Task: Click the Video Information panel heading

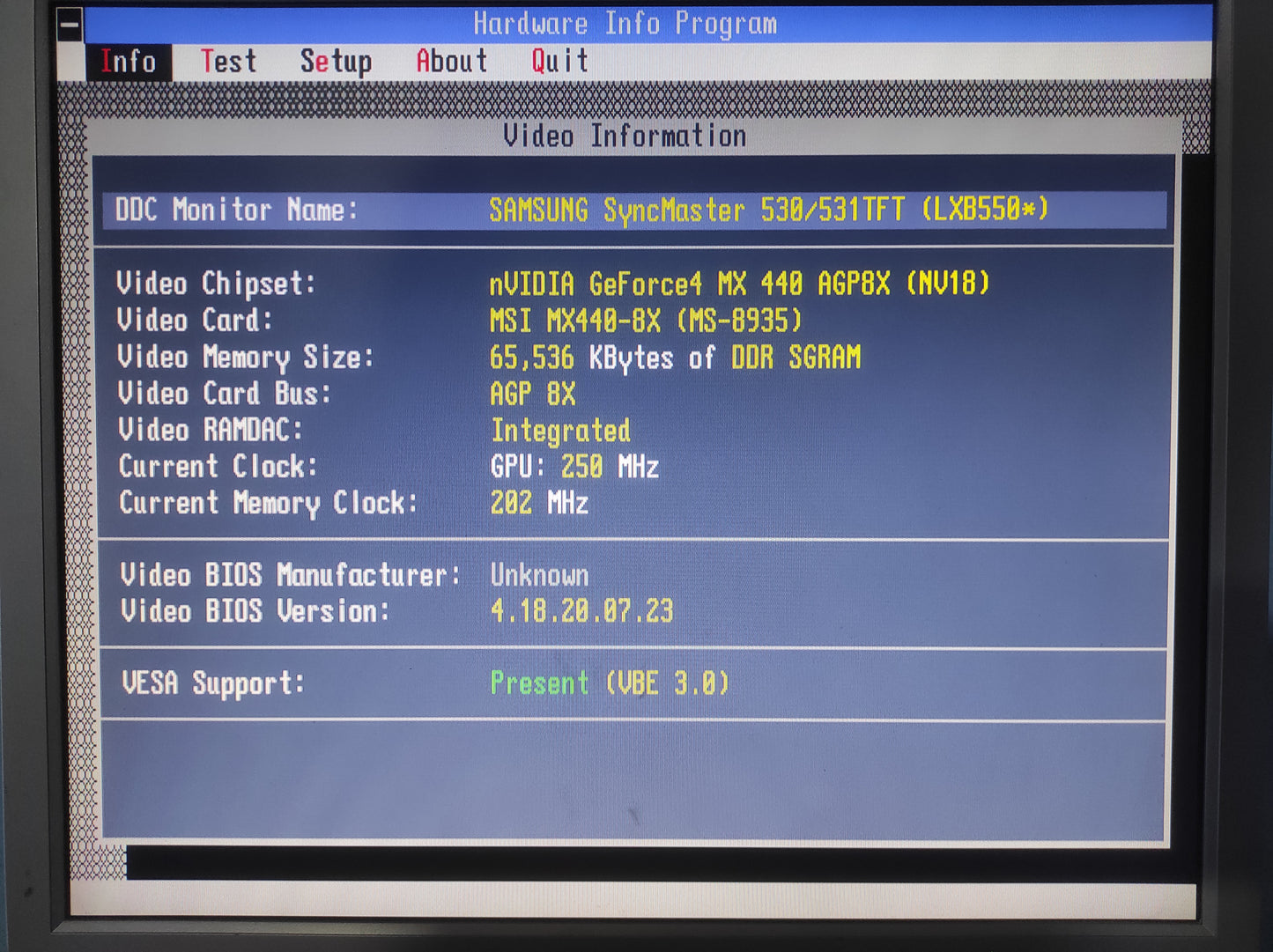Action: (x=624, y=137)
